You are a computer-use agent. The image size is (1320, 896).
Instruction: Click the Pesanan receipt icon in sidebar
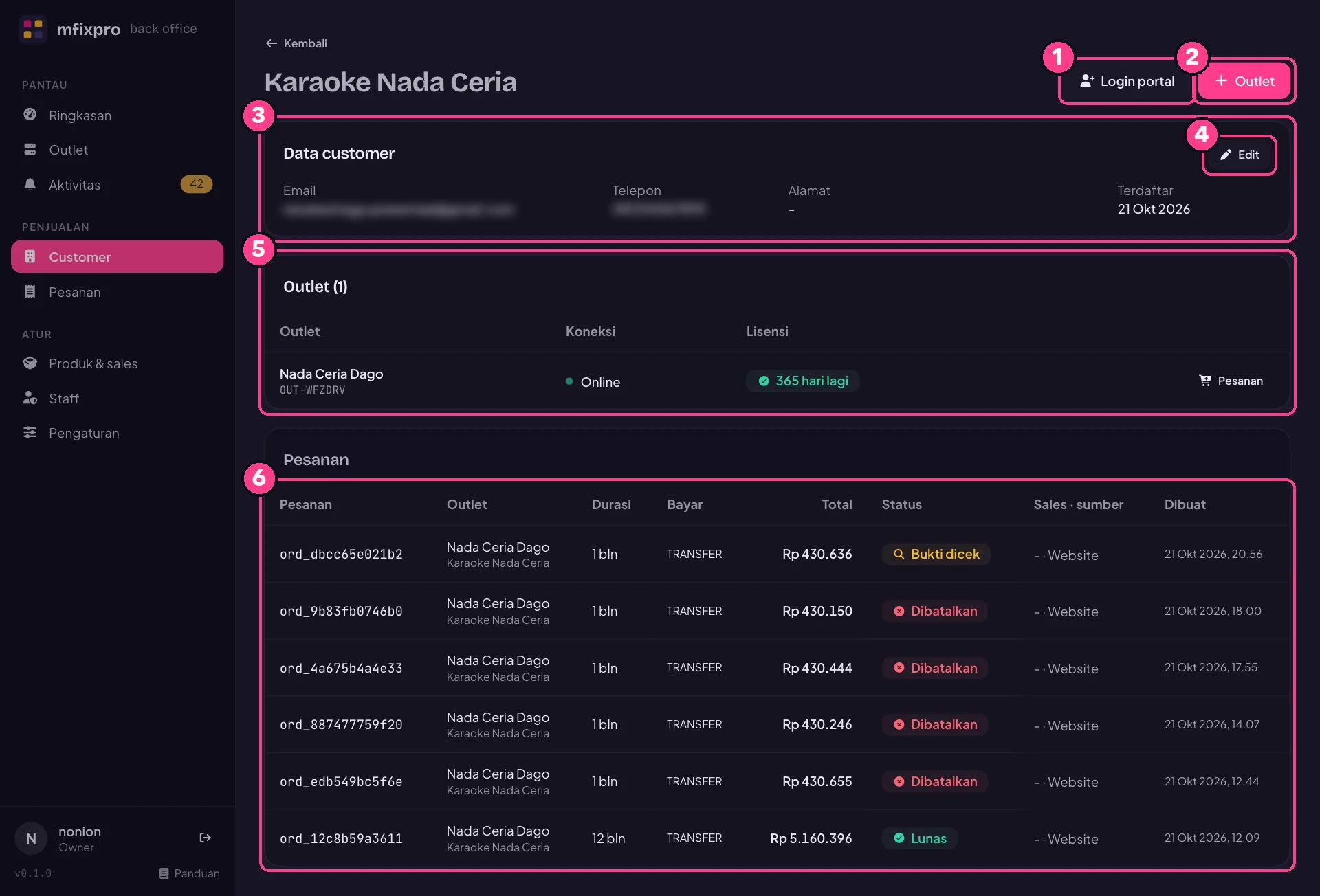click(x=30, y=291)
